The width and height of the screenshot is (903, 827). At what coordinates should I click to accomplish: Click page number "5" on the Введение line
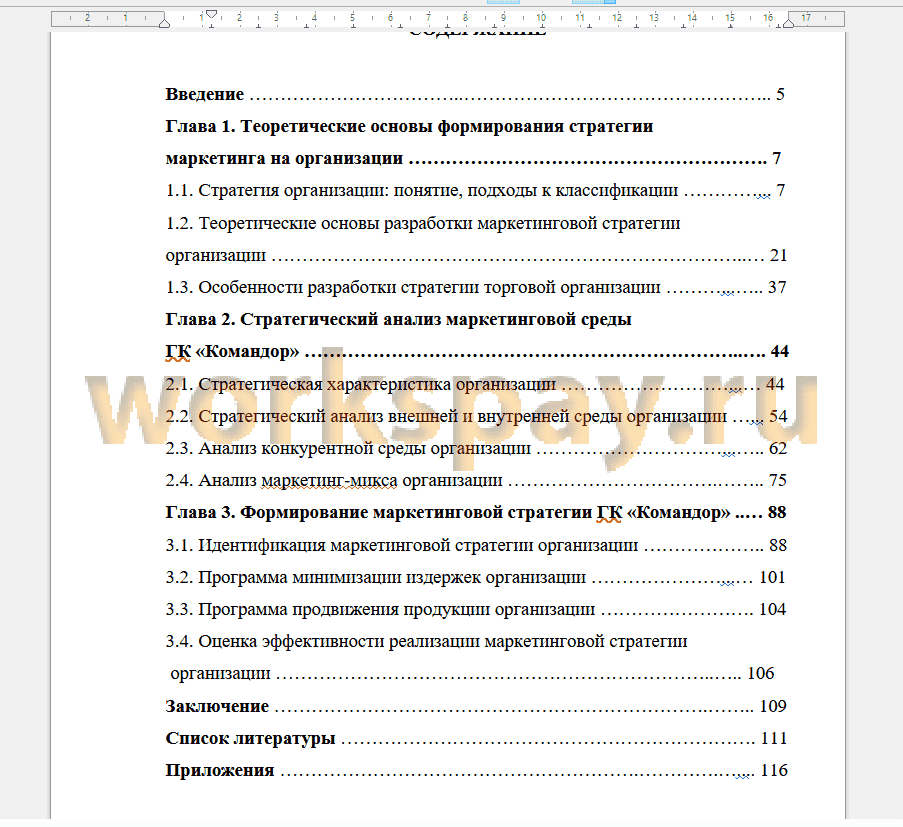[x=780, y=94]
